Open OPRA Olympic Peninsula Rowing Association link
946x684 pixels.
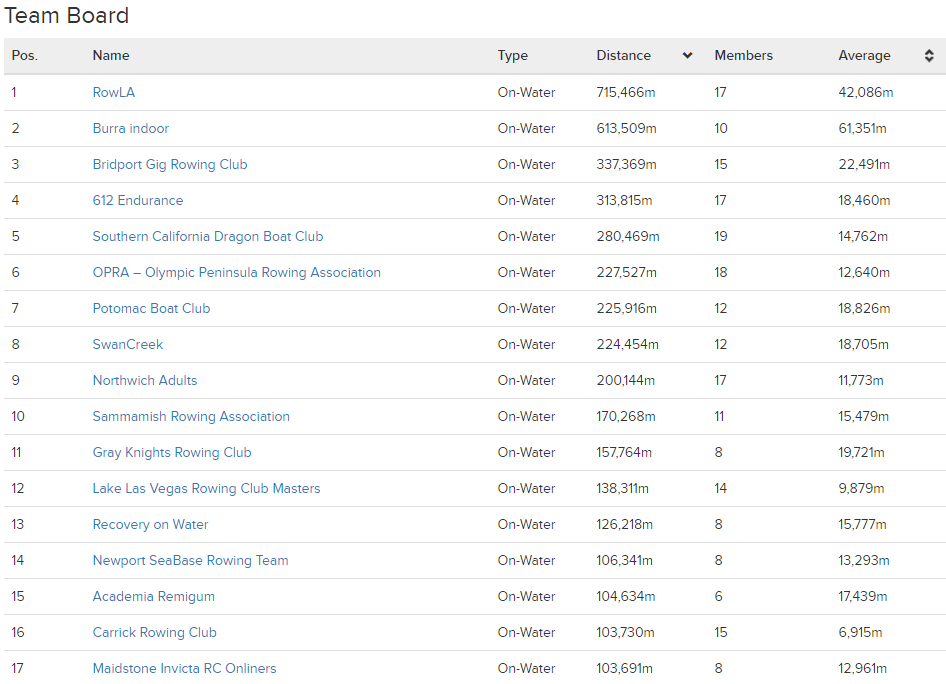(236, 272)
